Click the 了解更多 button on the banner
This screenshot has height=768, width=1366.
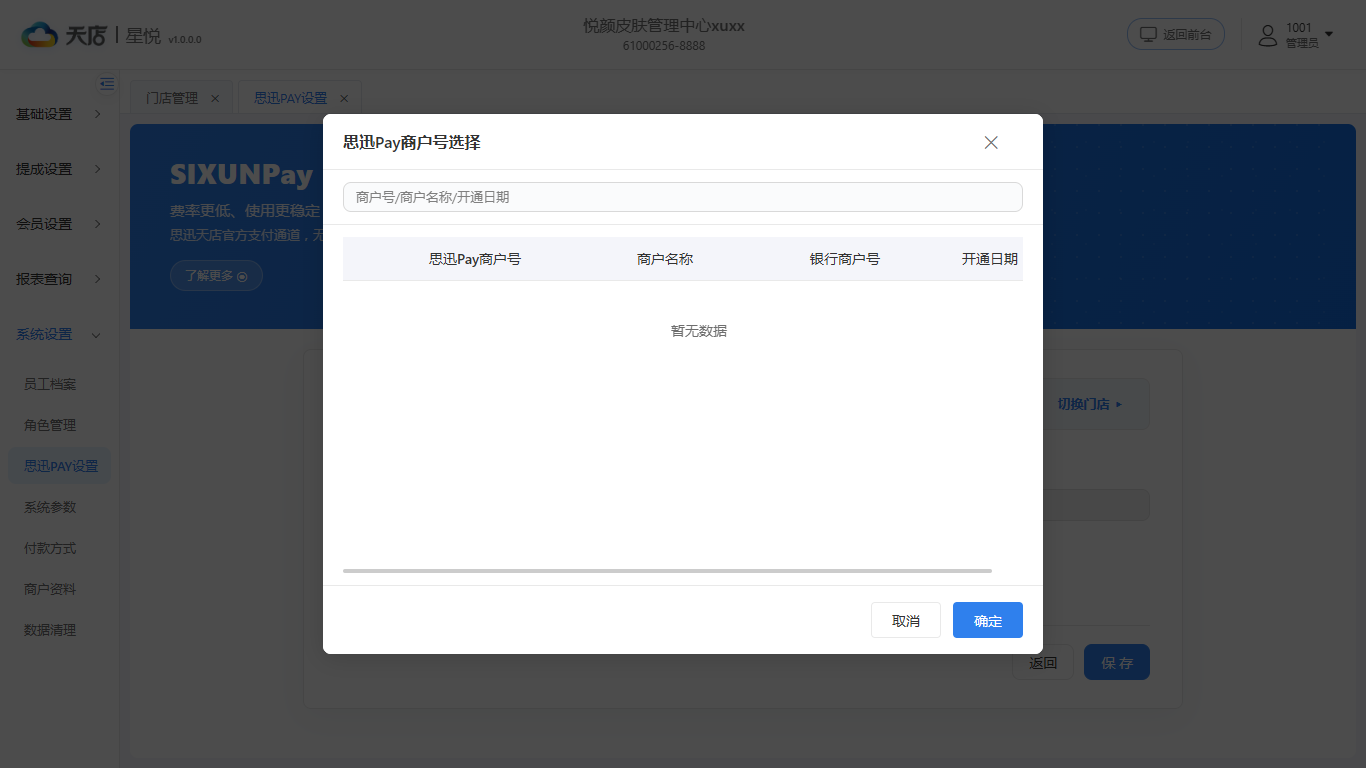pos(216,276)
